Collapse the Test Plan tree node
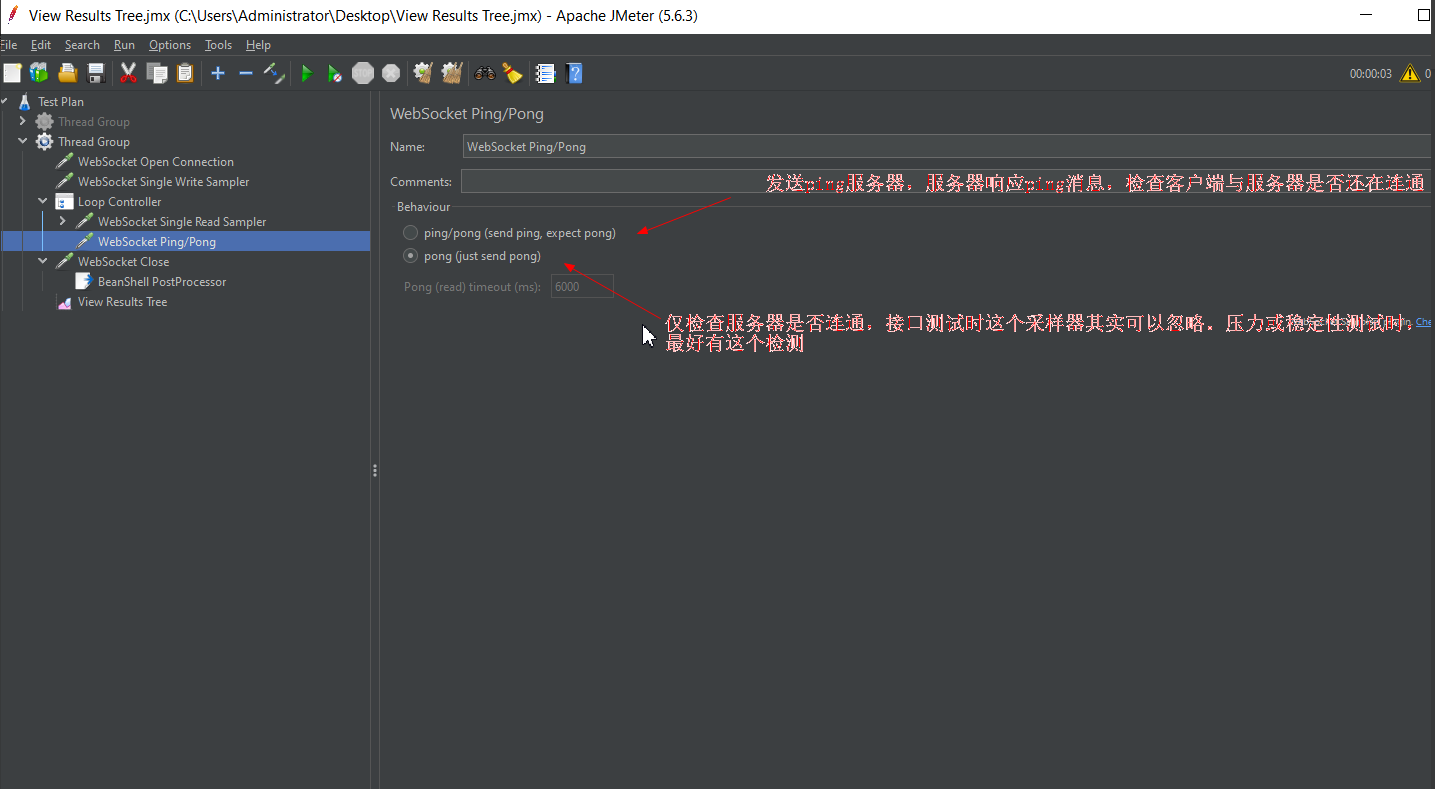1435x789 pixels. (x=5, y=101)
